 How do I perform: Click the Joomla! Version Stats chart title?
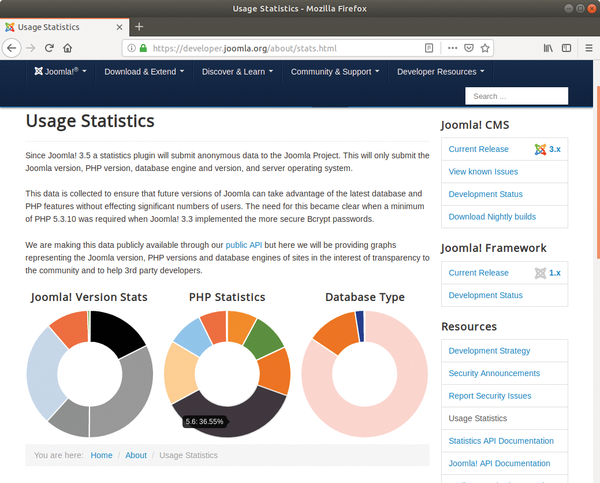[89, 297]
